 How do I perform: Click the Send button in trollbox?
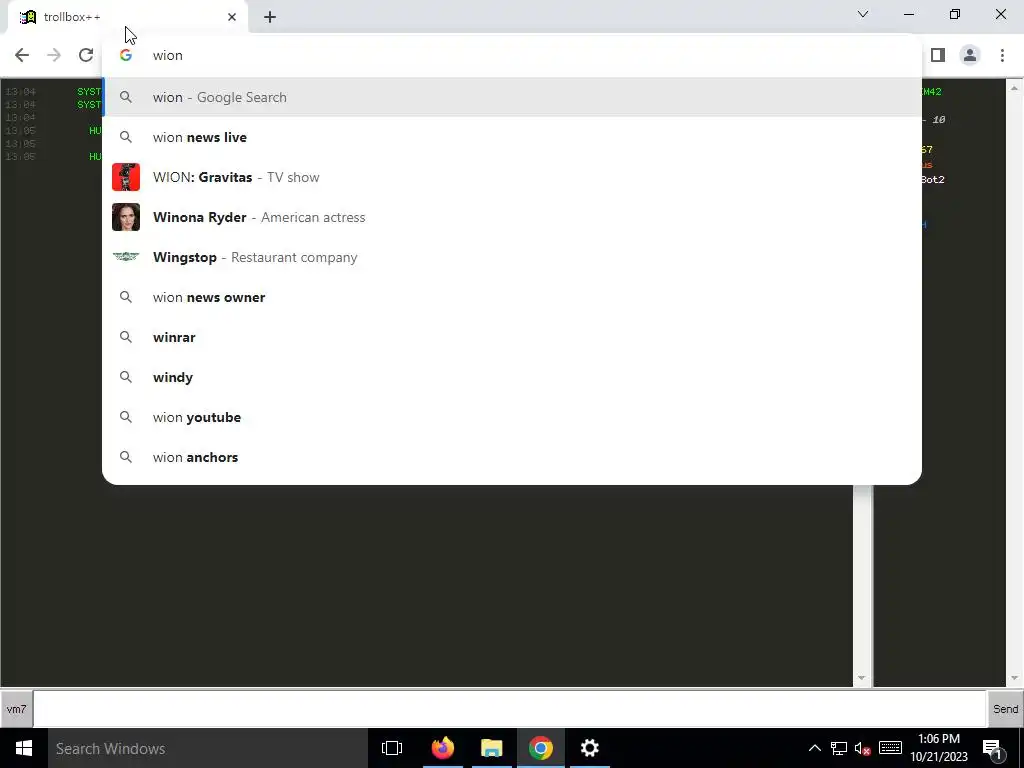tap(1005, 709)
